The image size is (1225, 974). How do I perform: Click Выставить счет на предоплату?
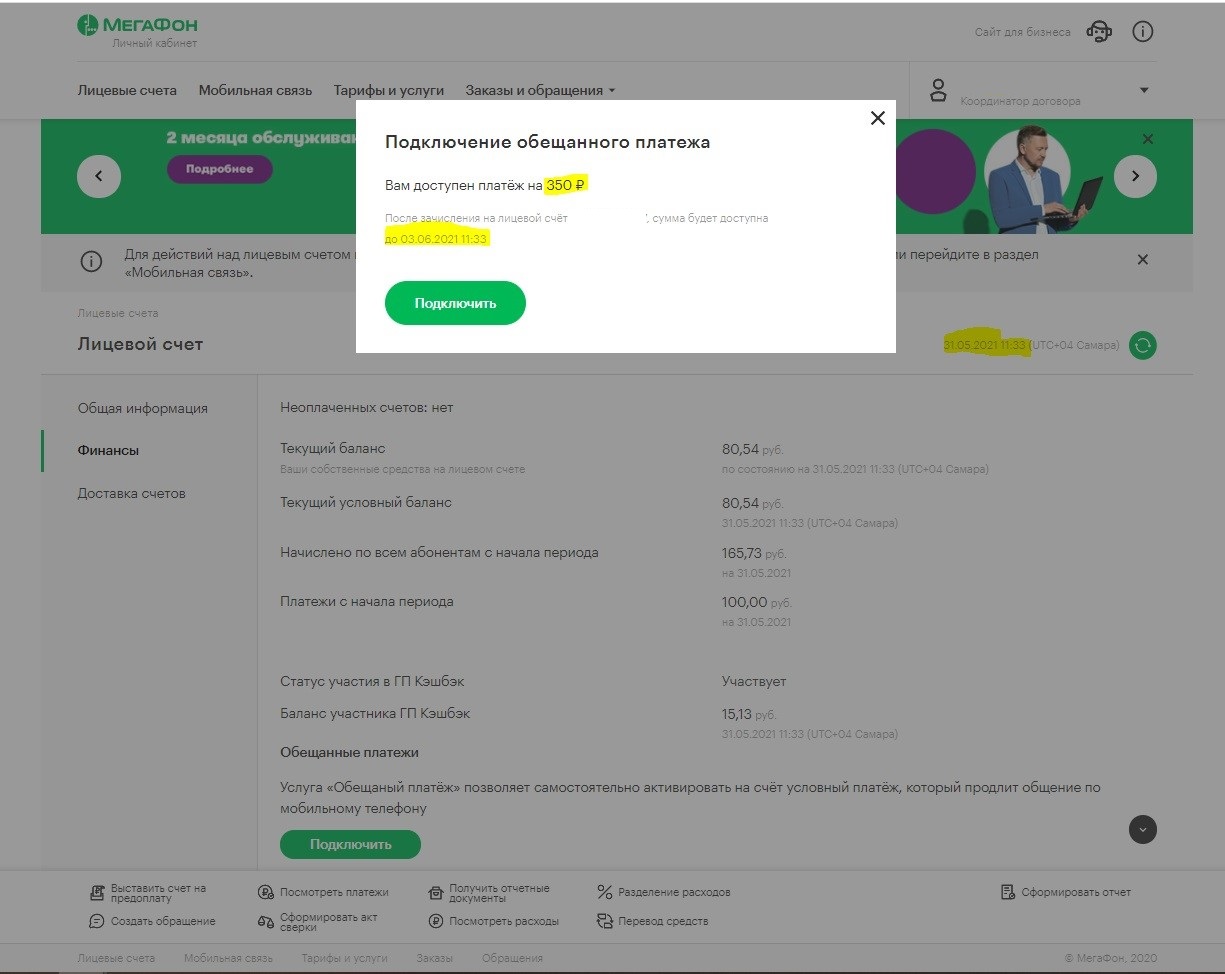(x=148, y=893)
